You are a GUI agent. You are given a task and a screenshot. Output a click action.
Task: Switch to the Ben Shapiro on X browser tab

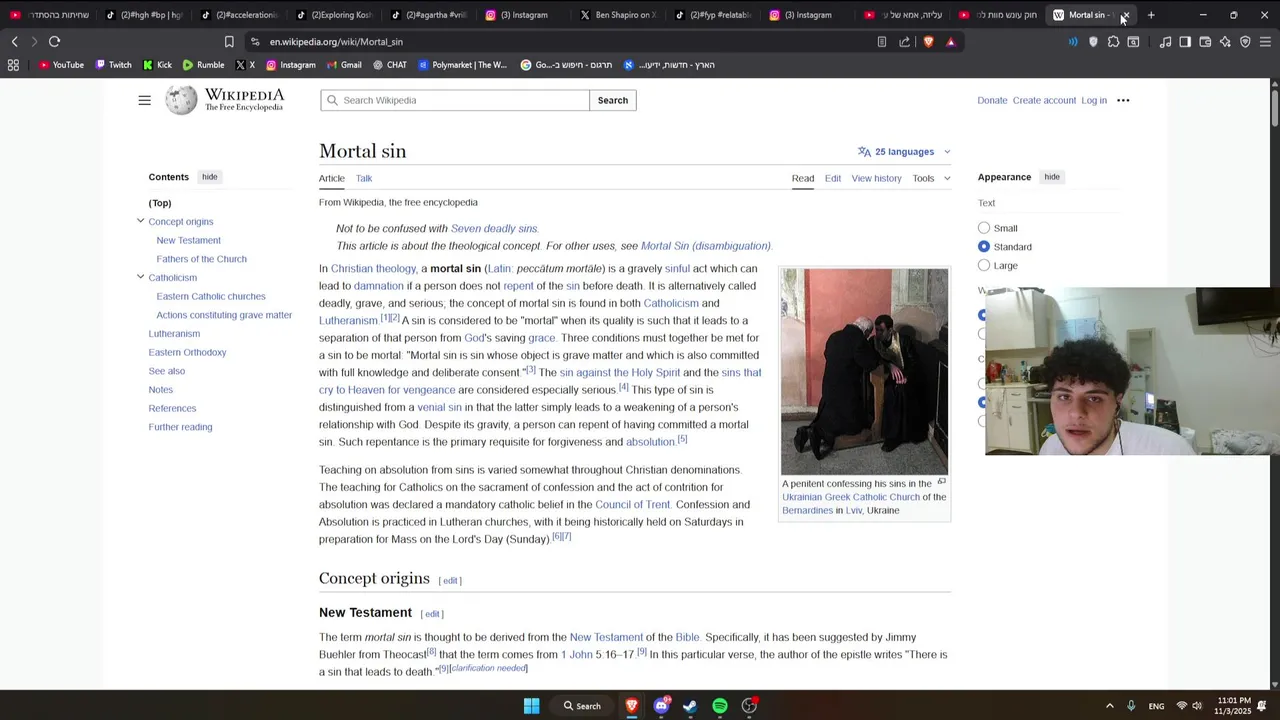(x=617, y=15)
